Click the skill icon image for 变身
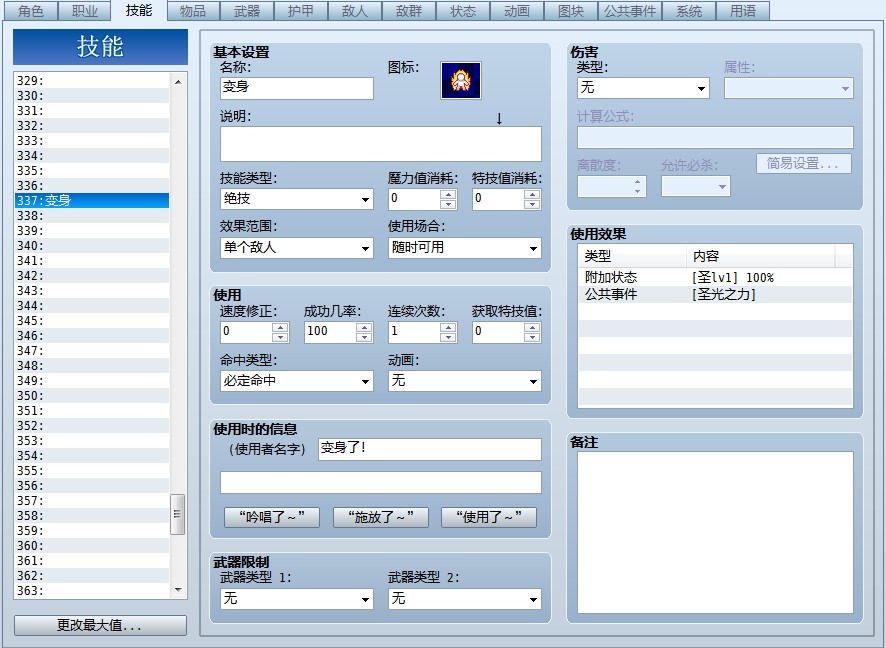 pyautogui.click(x=461, y=81)
